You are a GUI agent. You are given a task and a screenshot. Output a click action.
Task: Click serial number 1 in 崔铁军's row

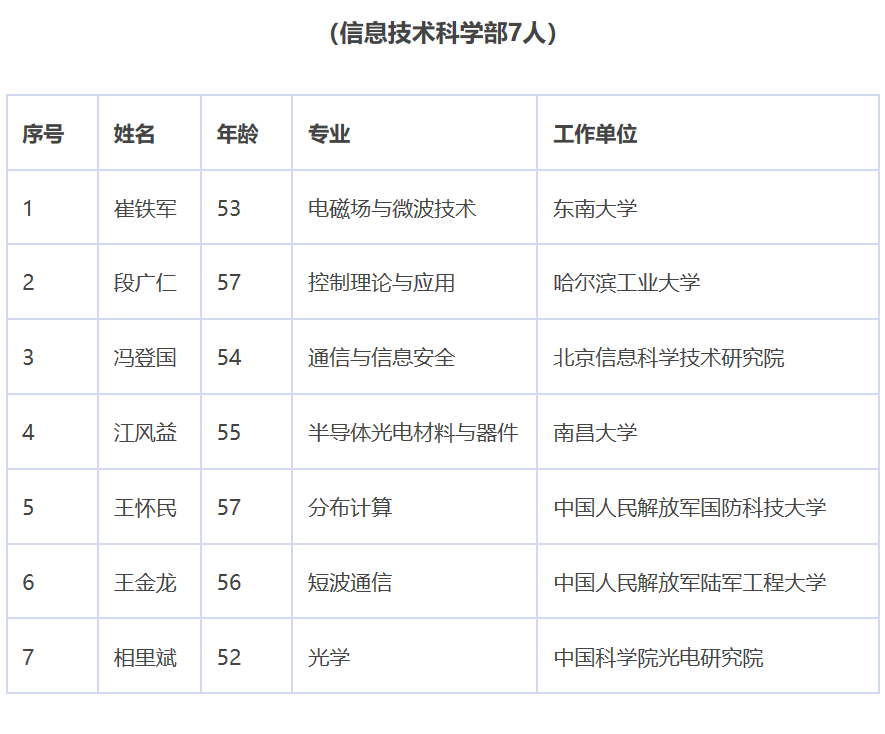(x=28, y=208)
